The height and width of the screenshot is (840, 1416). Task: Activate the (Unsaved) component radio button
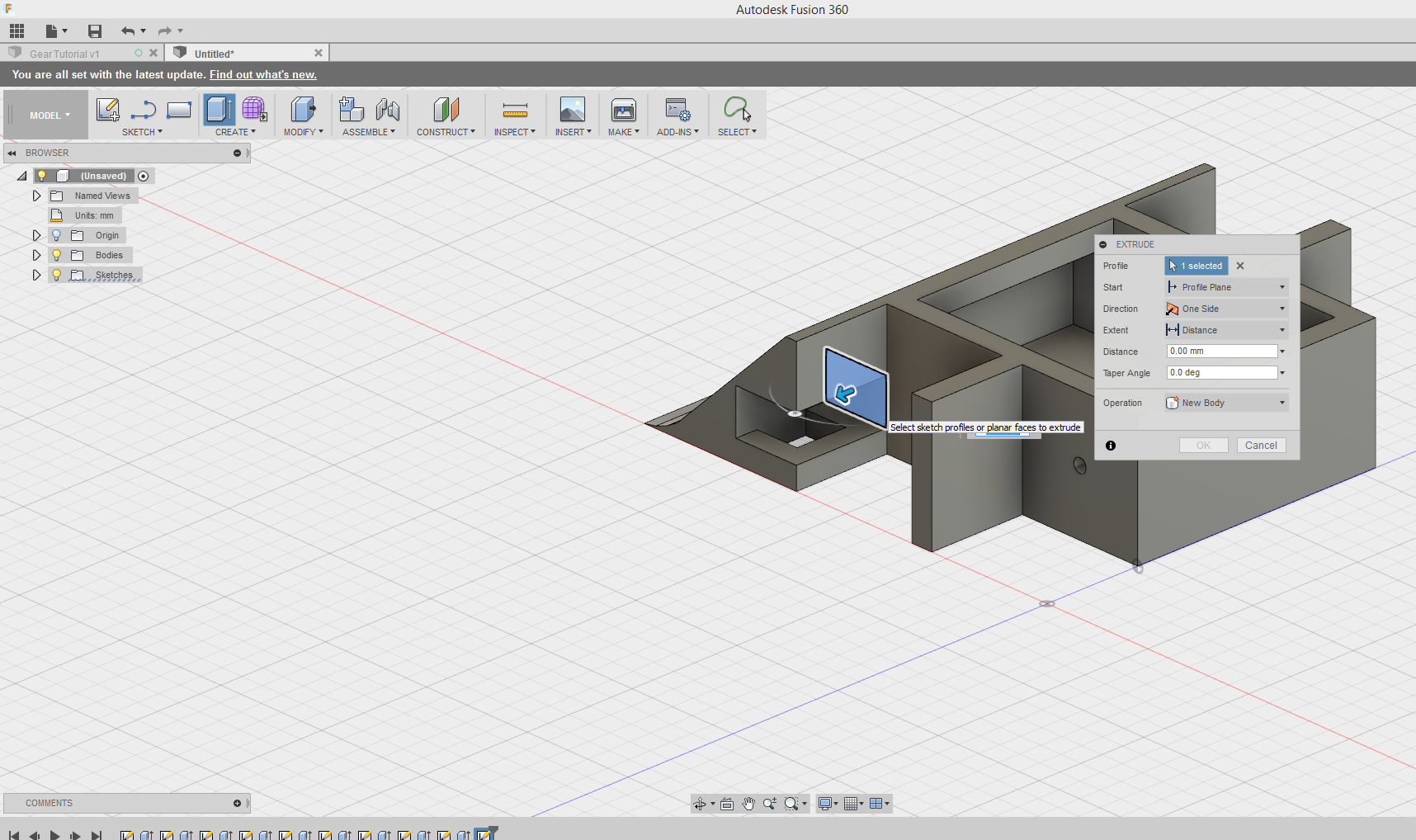(x=144, y=176)
